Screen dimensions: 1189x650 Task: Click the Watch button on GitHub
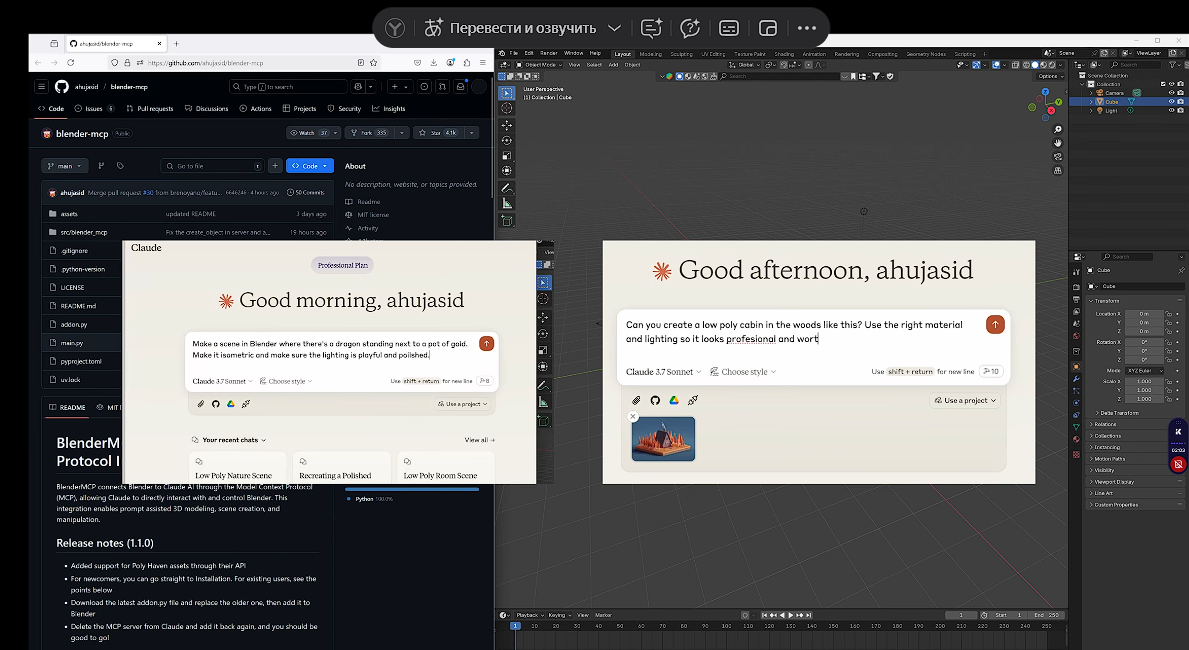click(312, 133)
